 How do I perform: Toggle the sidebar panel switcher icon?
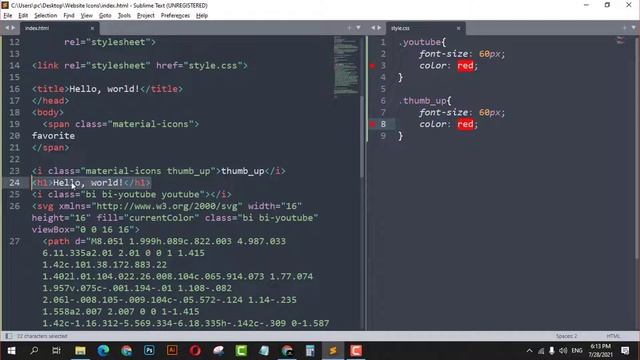tap(8, 336)
